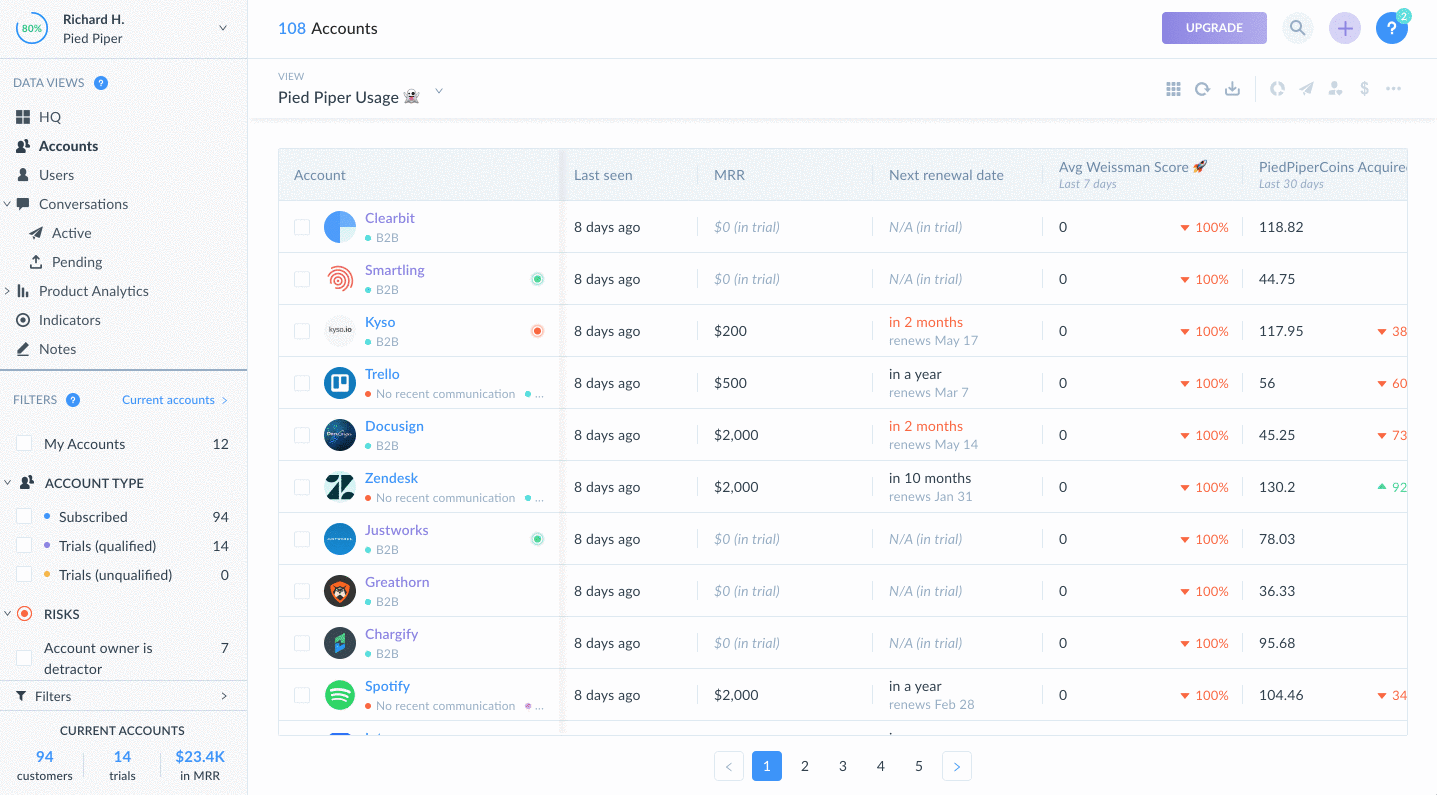Check the Trials (qualified) filter checkbox
Screen dimensions: 1437x795
[24, 546]
